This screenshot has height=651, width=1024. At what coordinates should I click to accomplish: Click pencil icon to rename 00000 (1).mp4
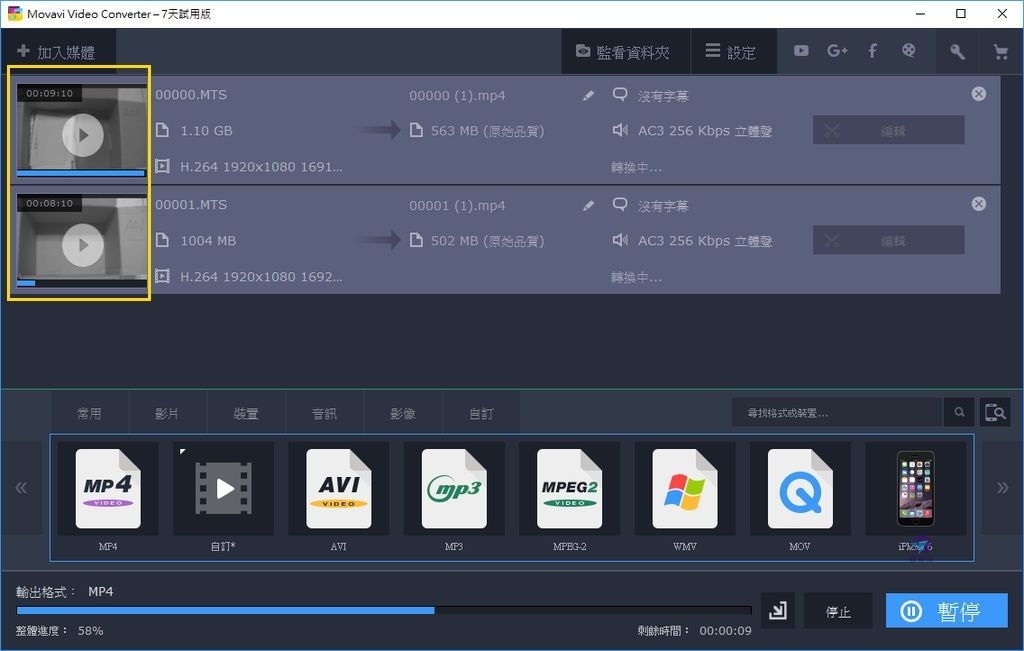(588, 95)
